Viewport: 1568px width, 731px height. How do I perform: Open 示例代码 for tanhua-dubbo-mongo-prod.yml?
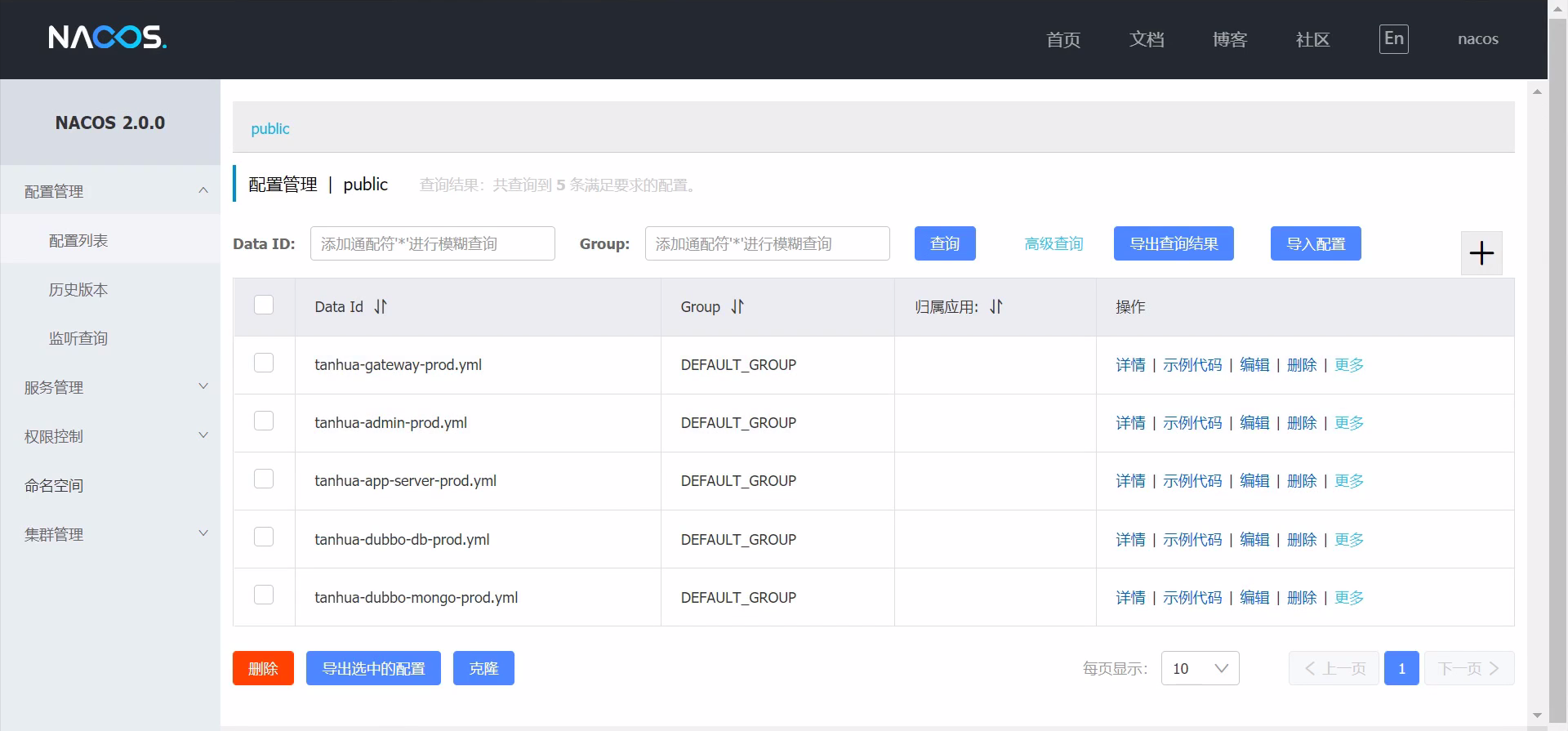click(1192, 598)
